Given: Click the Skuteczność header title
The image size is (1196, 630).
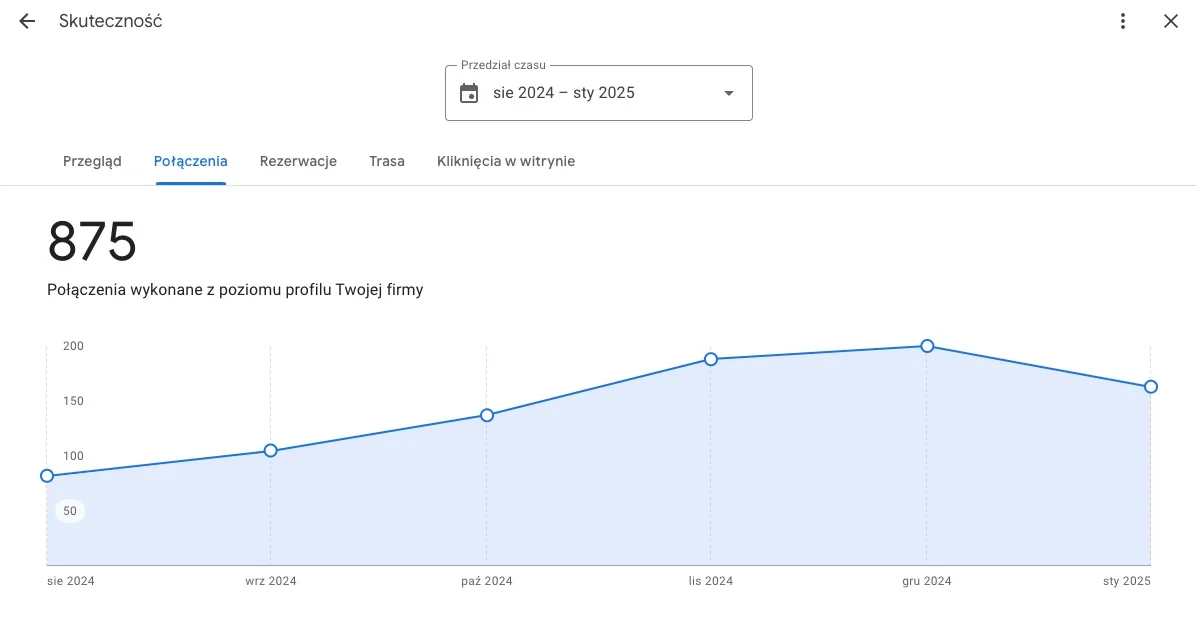Looking at the screenshot, I should coord(110,21).
